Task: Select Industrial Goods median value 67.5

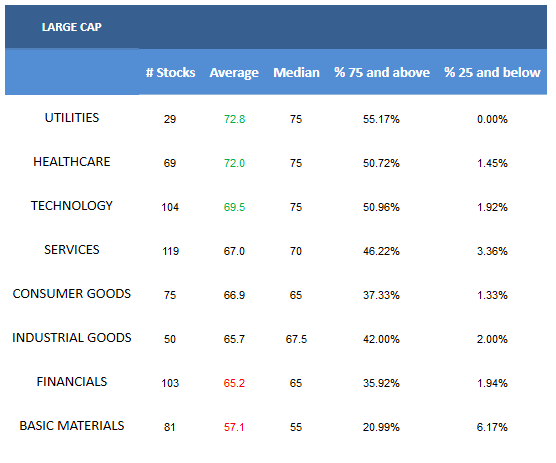Action: point(296,339)
